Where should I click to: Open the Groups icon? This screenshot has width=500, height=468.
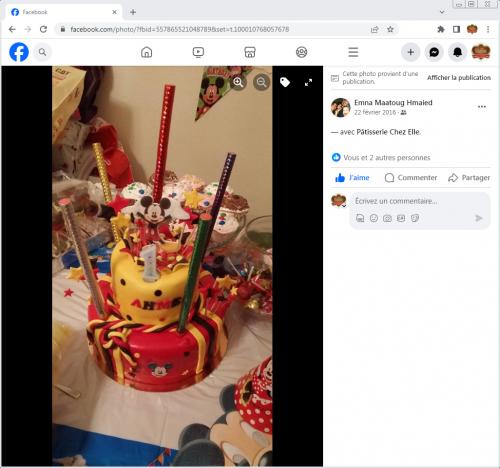pyautogui.click(x=301, y=52)
